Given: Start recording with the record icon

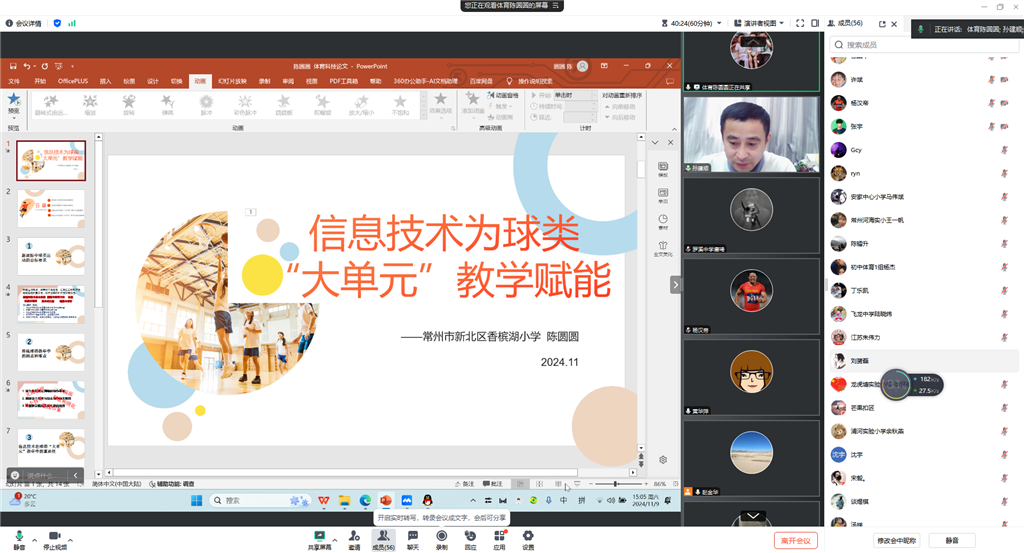Looking at the screenshot, I should click(441, 539).
